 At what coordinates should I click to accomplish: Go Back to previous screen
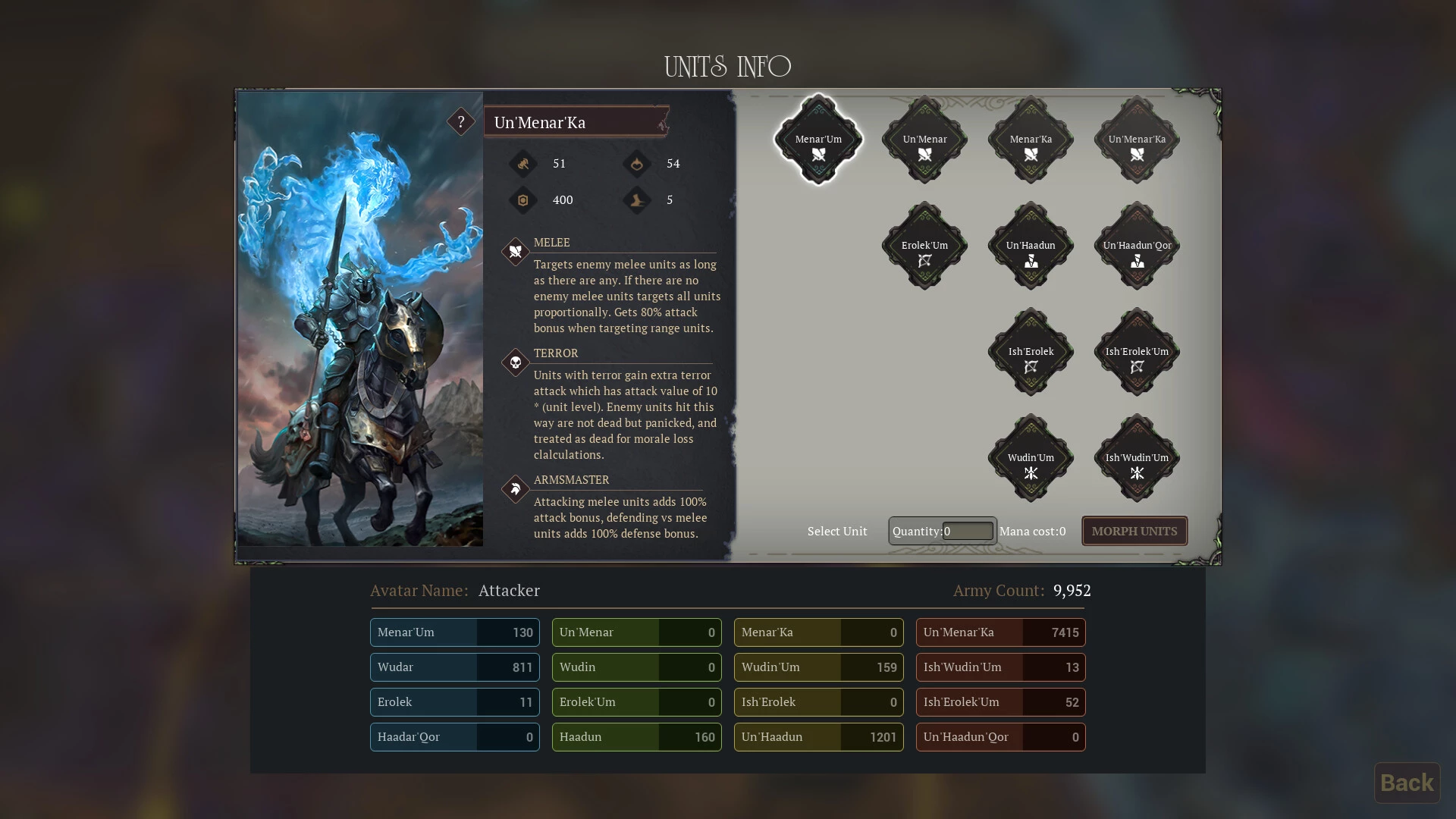click(1407, 783)
